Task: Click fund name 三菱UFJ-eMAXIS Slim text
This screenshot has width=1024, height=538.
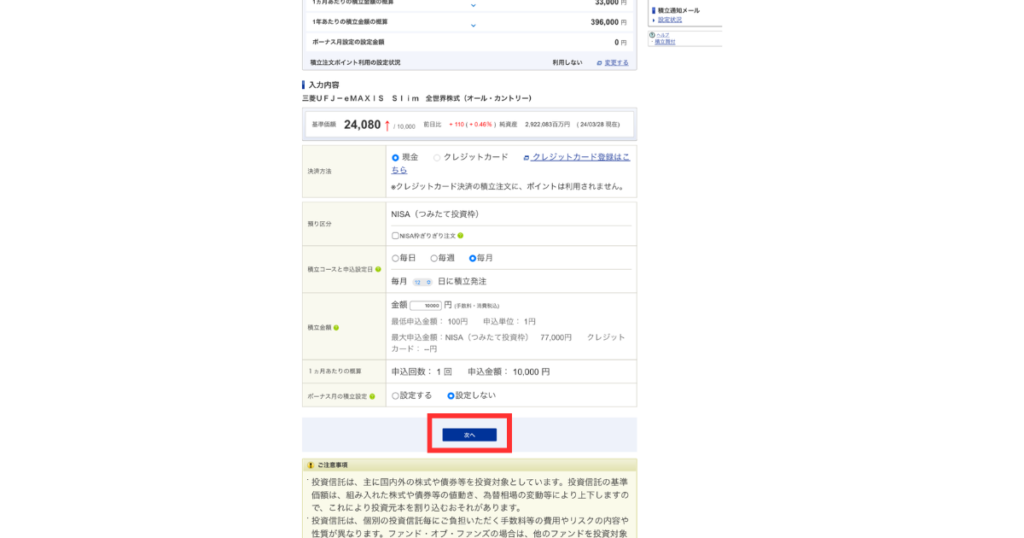Action: click(x=417, y=99)
